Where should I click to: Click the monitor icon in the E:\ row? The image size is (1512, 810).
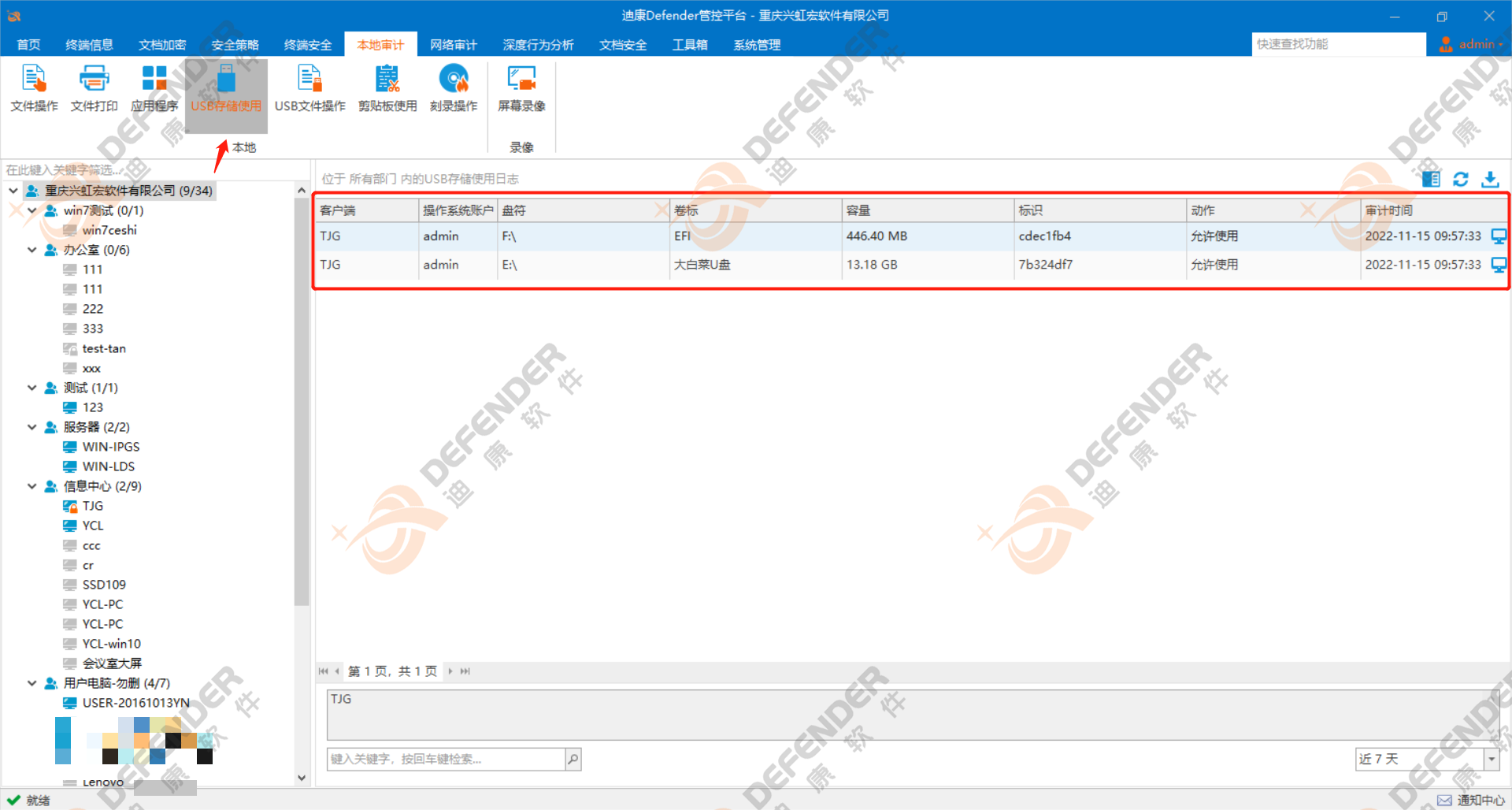pyautogui.click(x=1499, y=265)
